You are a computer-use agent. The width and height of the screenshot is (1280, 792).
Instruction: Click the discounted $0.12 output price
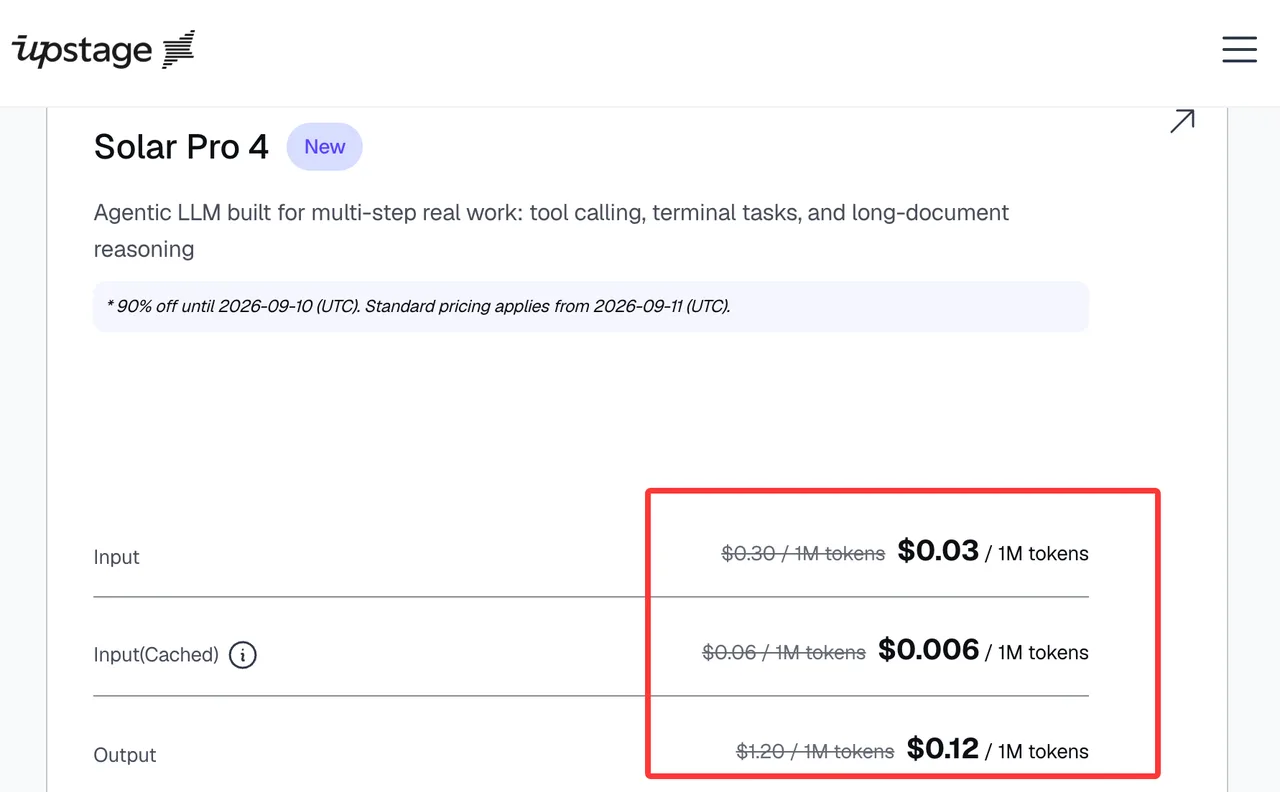tap(943, 749)
